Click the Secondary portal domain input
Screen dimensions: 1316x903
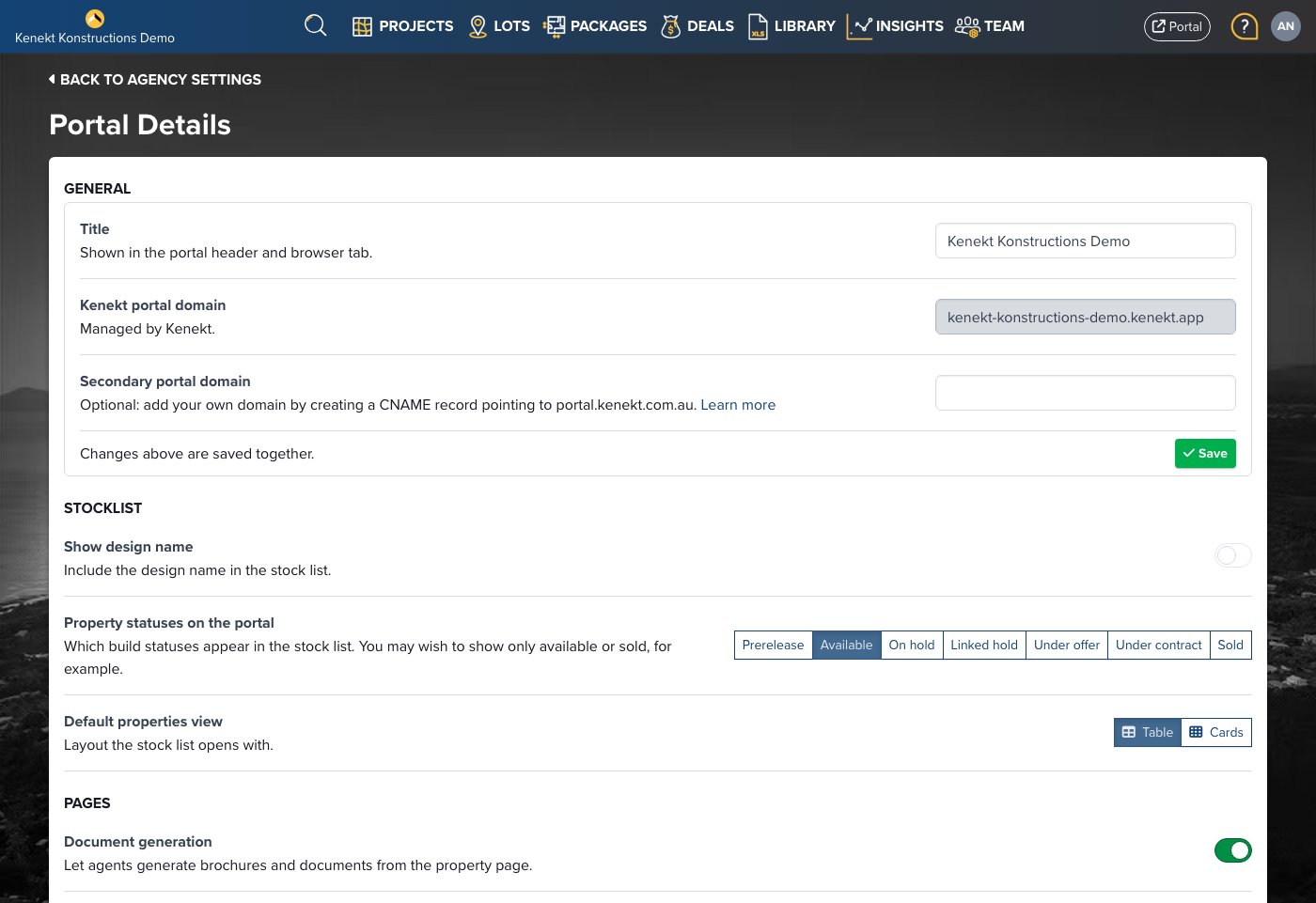pos(1086,393)
